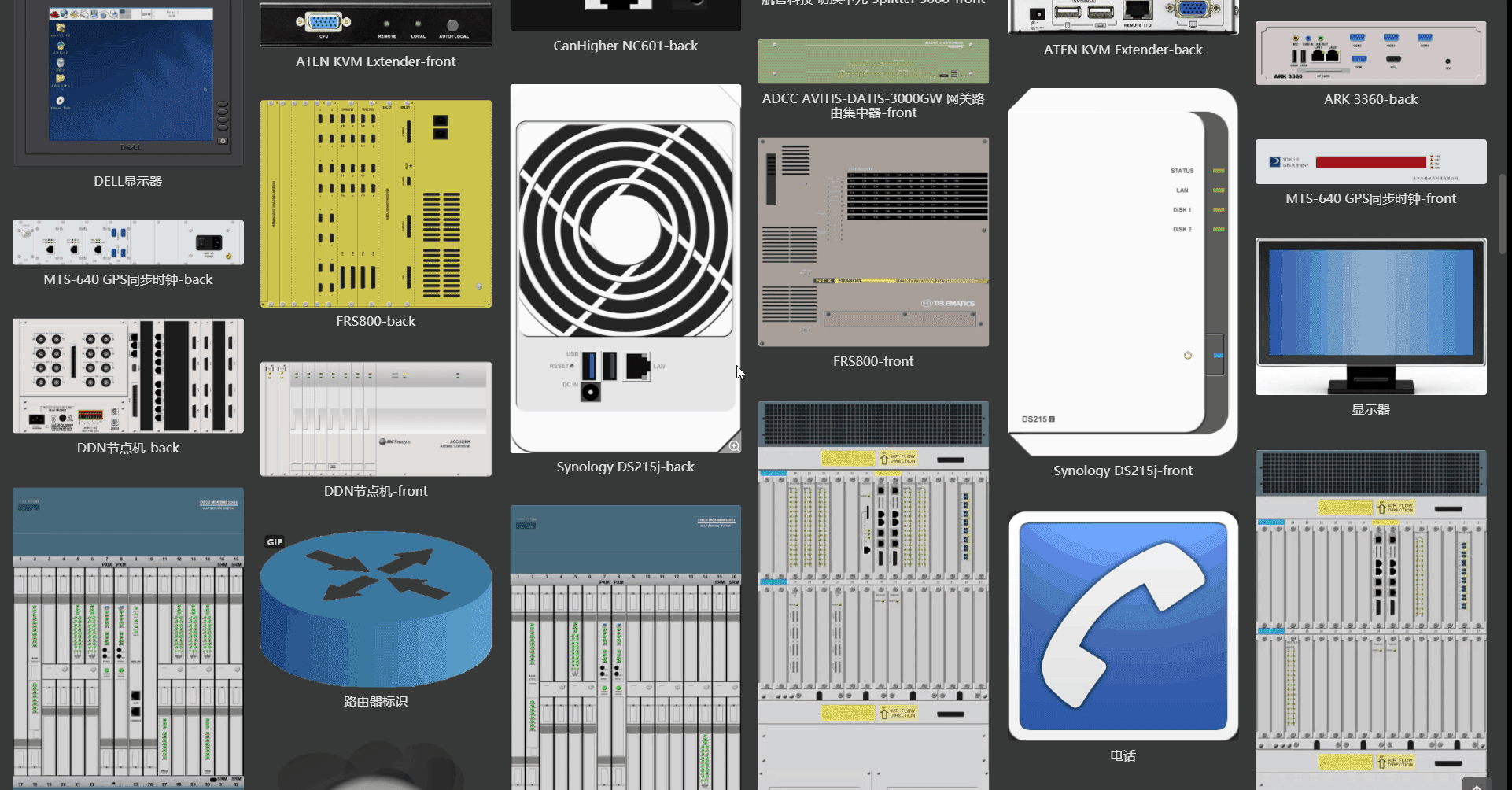Open the MTS-640 GPS同步时钟-front image
The width and height of the screenshot is (1512, 790).
pos(1371,161)
